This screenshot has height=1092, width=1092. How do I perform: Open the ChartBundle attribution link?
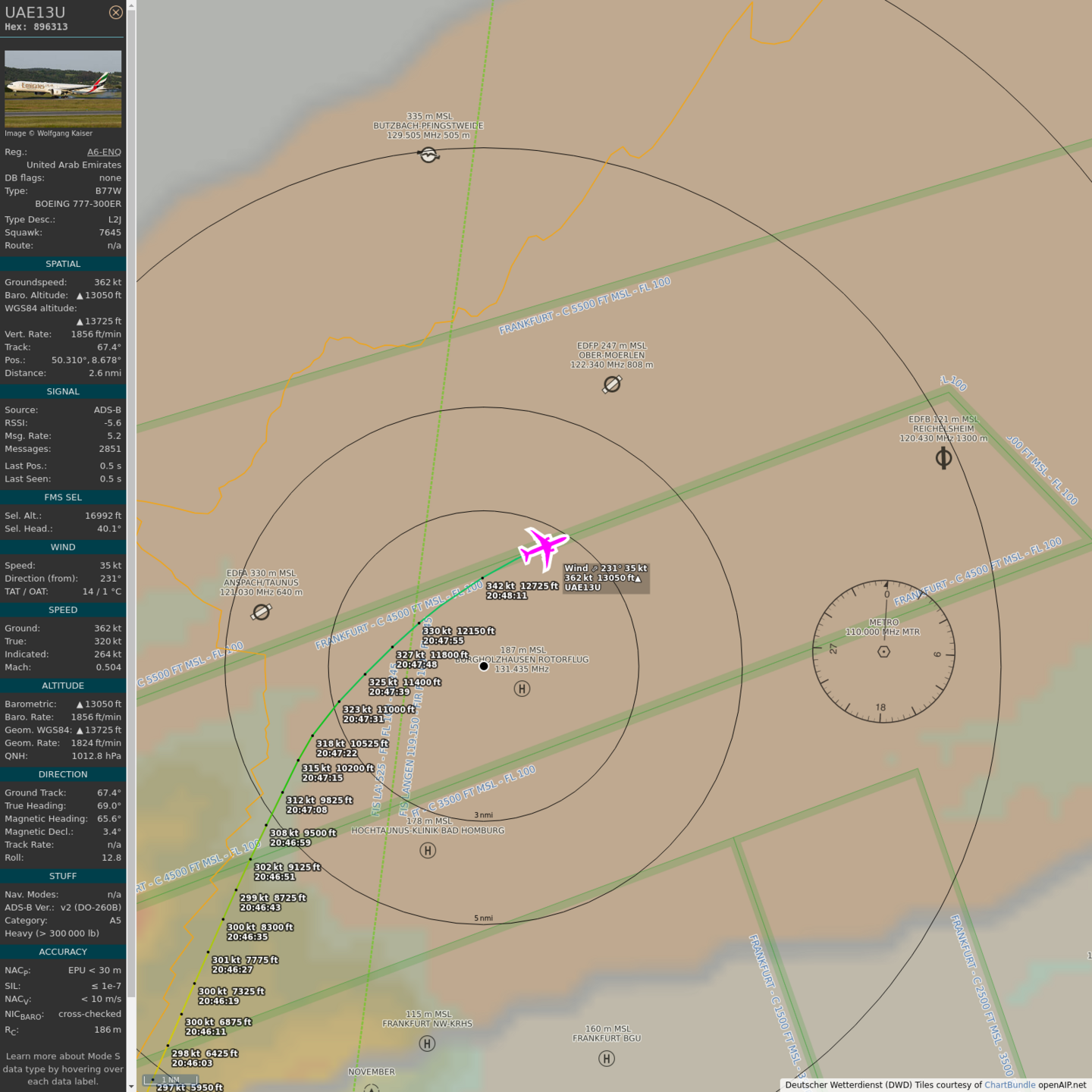(x=1009, y=1085)
